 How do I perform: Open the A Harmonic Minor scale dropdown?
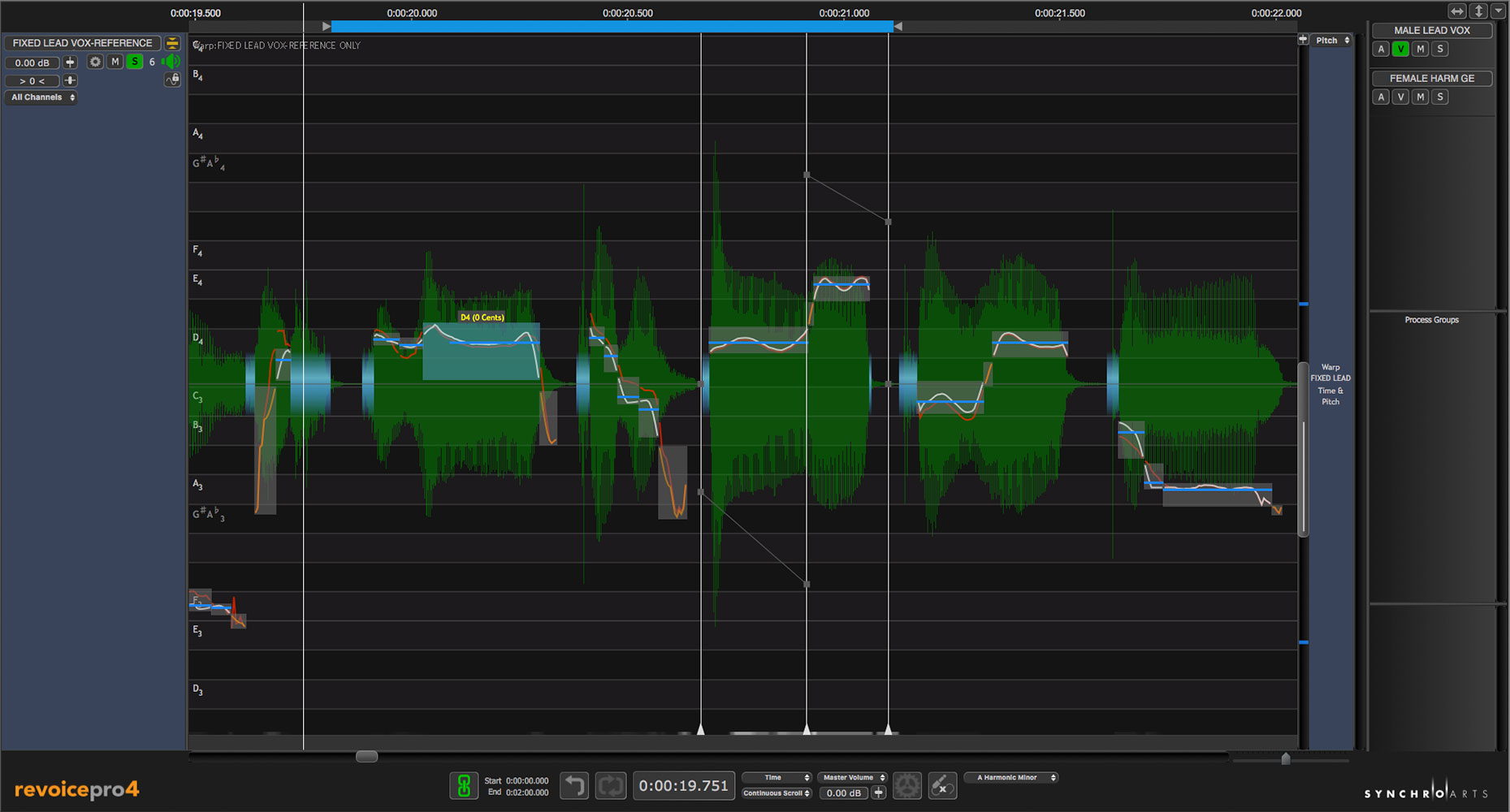pos(1010,778)
